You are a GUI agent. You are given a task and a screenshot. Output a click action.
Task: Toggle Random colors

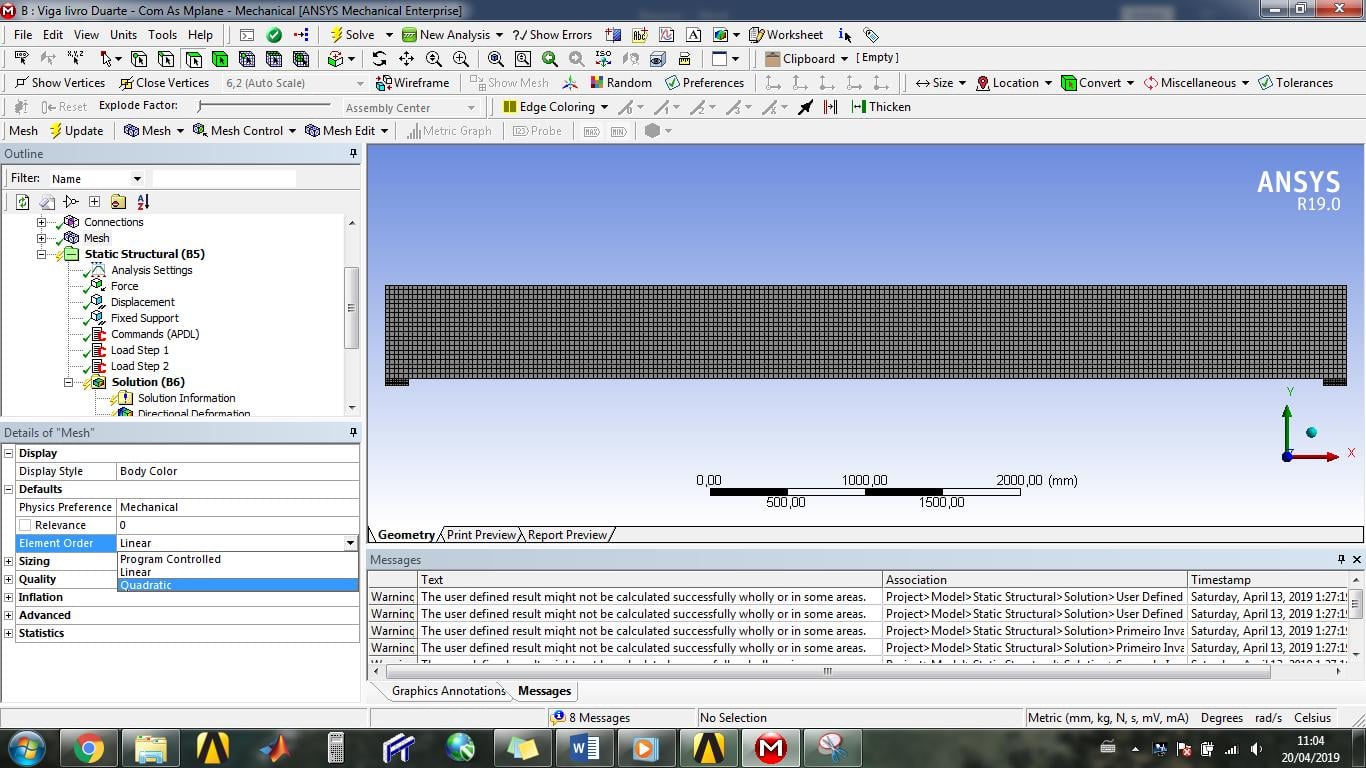coord(620,83)
